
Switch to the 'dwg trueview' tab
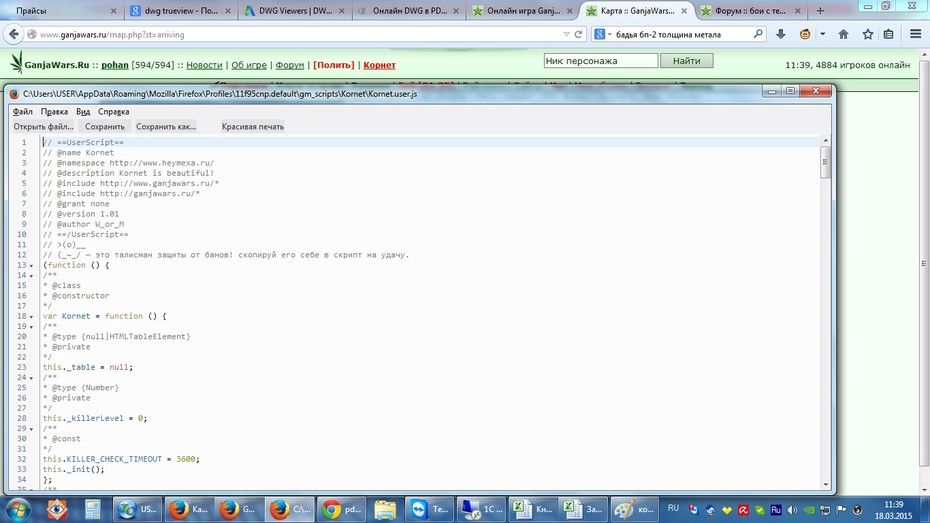tap(181, 11)
